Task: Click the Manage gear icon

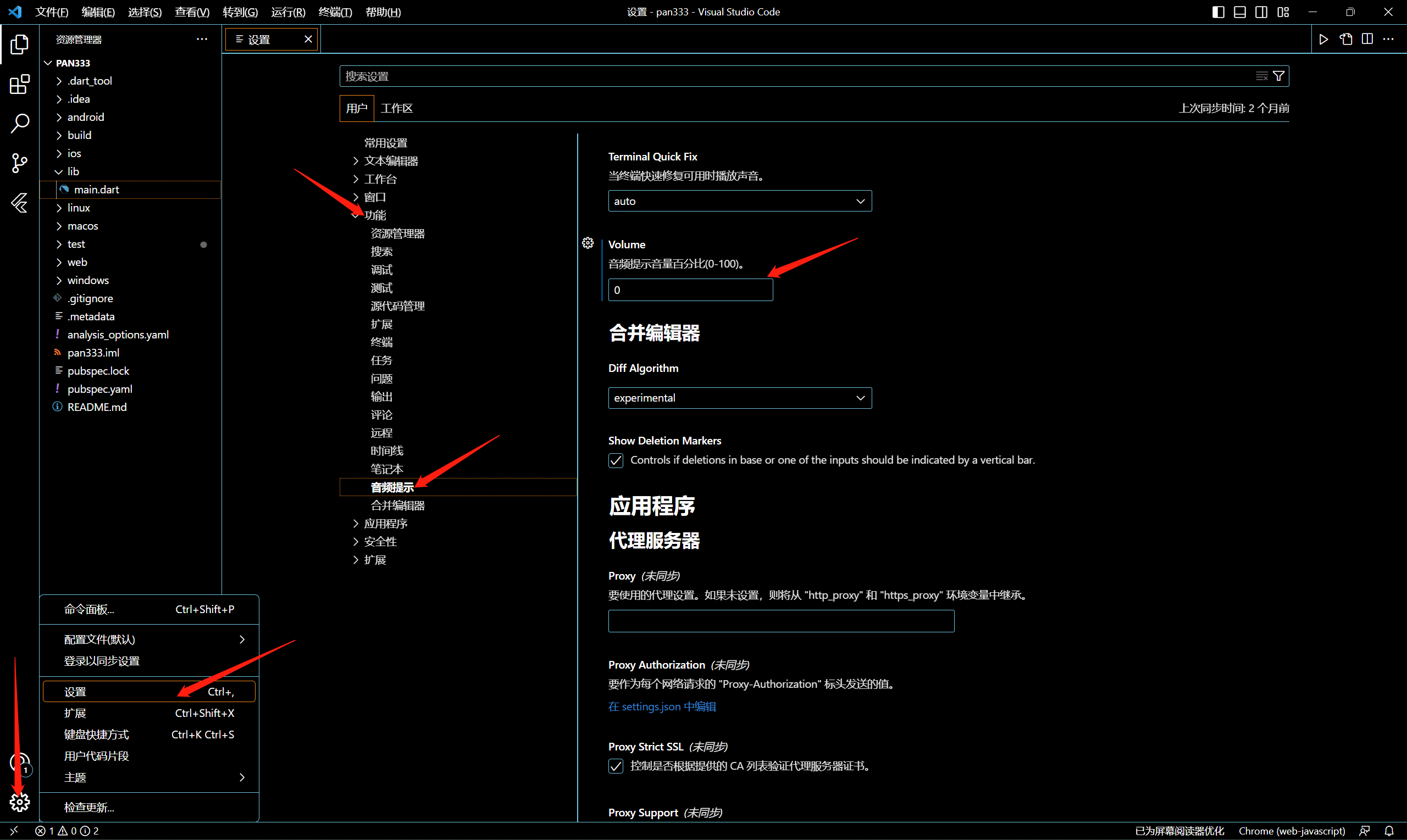Action: click(19, 802)
